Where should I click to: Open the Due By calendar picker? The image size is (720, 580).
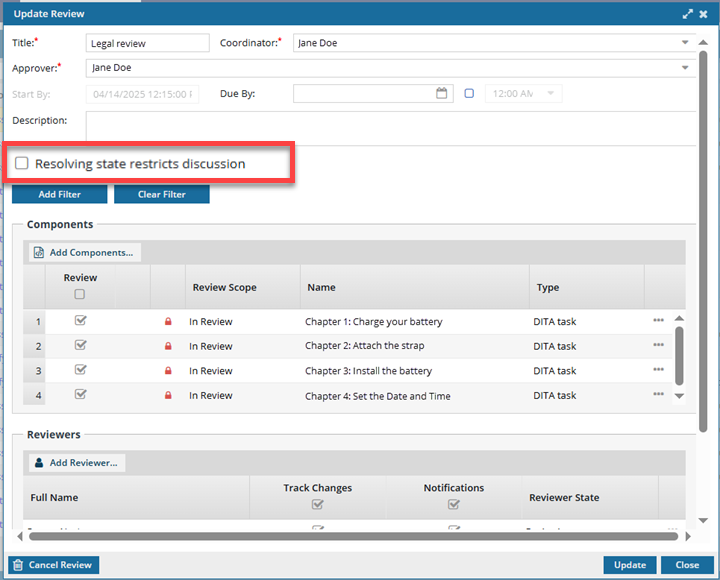click(441, 93)
